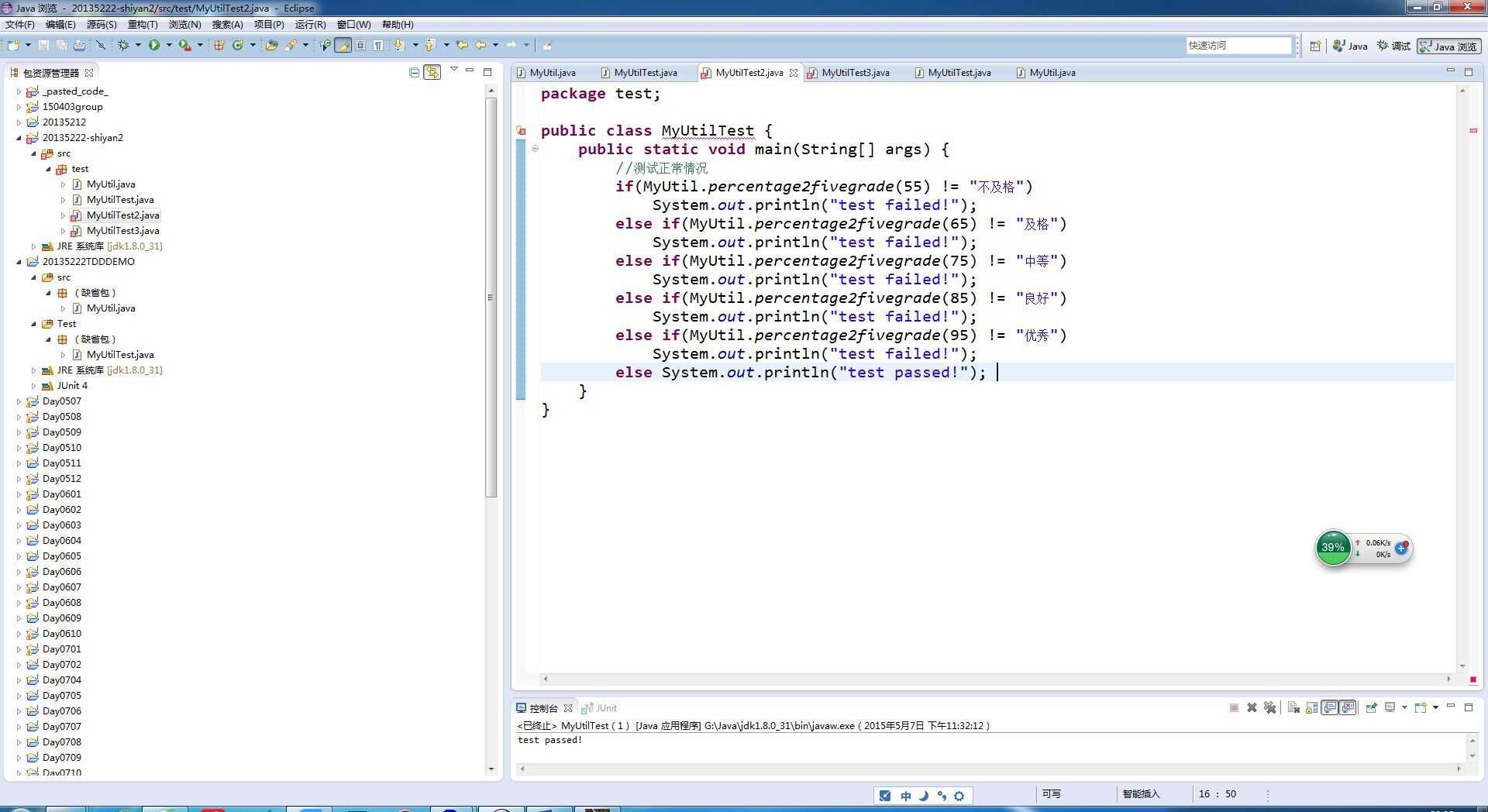
Task: Toggle Show Console on Standard Error
Action: coord(1348,708)
